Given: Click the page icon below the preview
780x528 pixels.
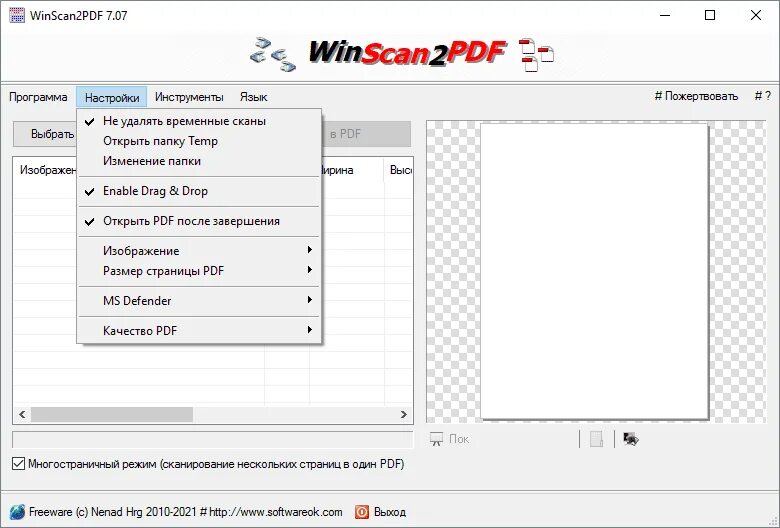Looking at the screenshot, I should pyautogui.click(x=596, y=439).
